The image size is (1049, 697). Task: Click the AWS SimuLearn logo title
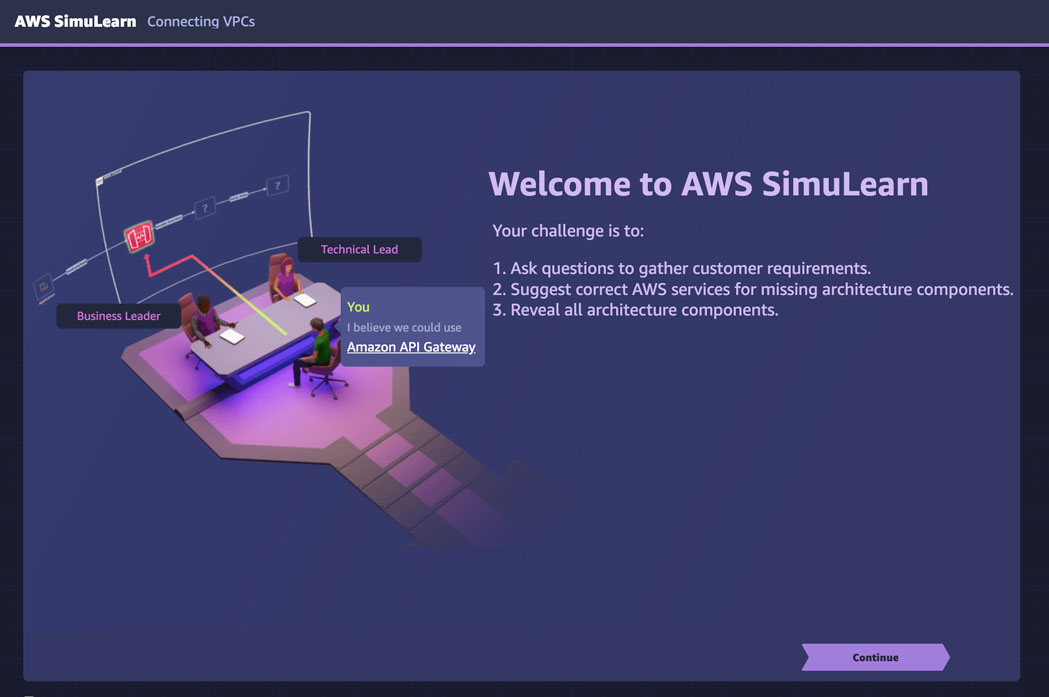[75, 21]
